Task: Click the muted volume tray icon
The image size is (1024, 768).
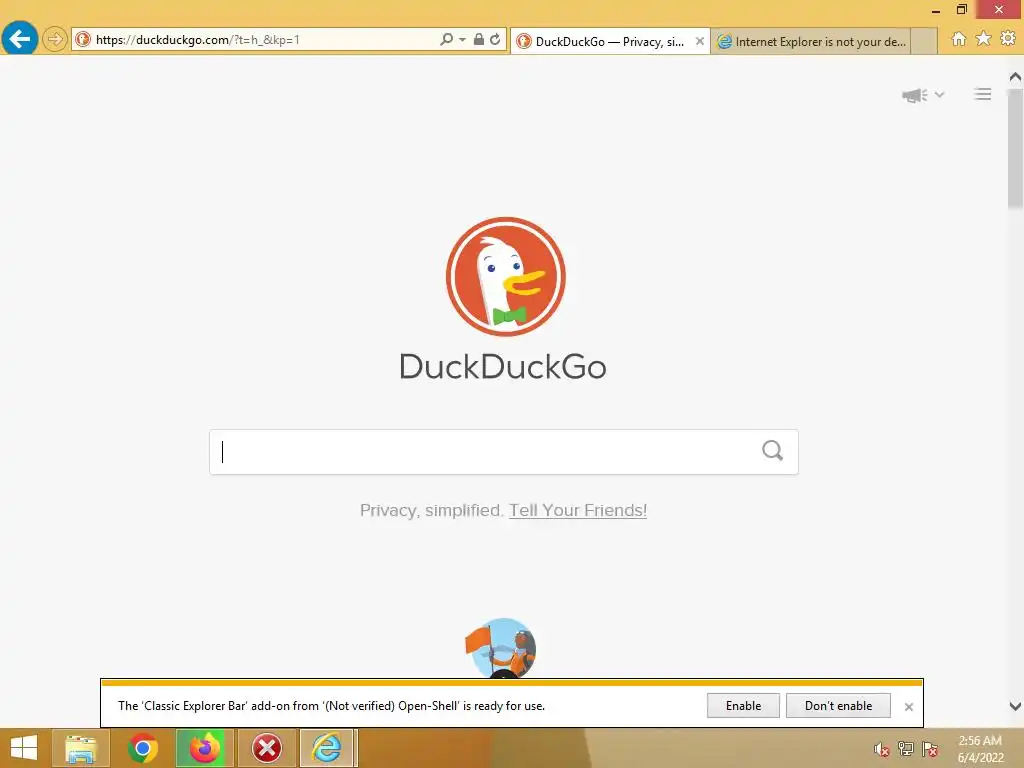Action: click(882, 749)
